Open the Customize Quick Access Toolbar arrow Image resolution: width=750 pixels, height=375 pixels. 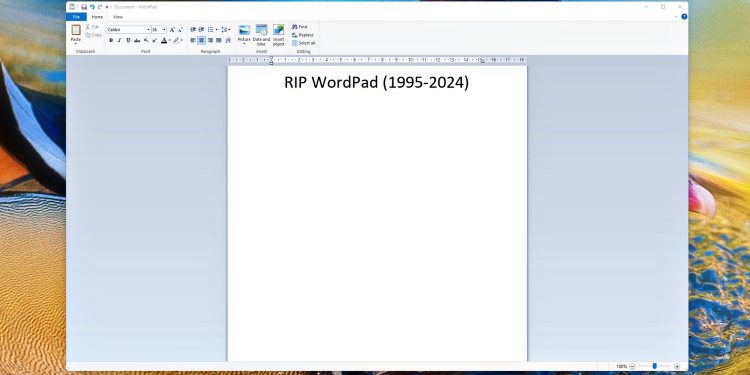[107, 7]
